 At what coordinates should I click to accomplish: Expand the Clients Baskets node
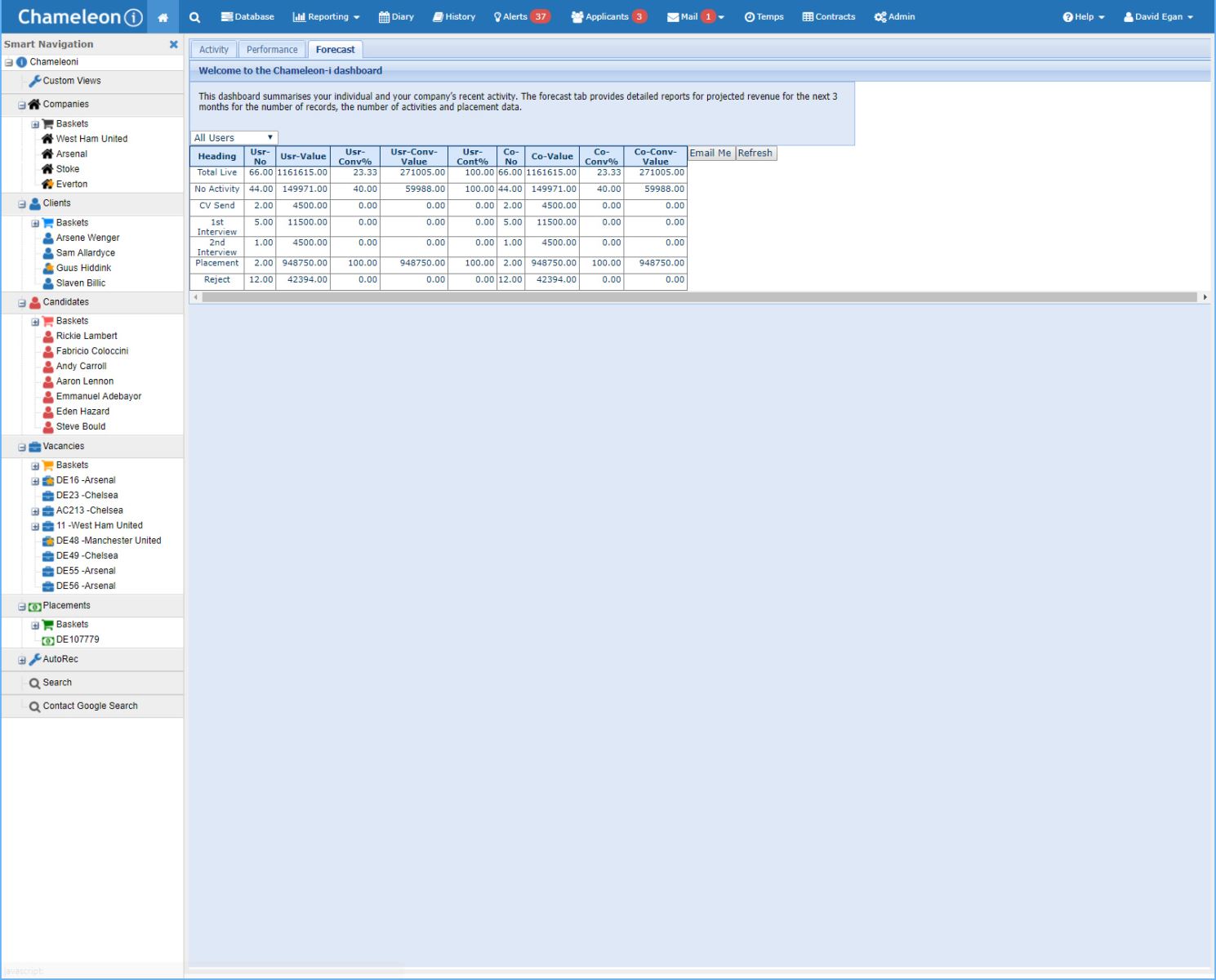[35, 224]
